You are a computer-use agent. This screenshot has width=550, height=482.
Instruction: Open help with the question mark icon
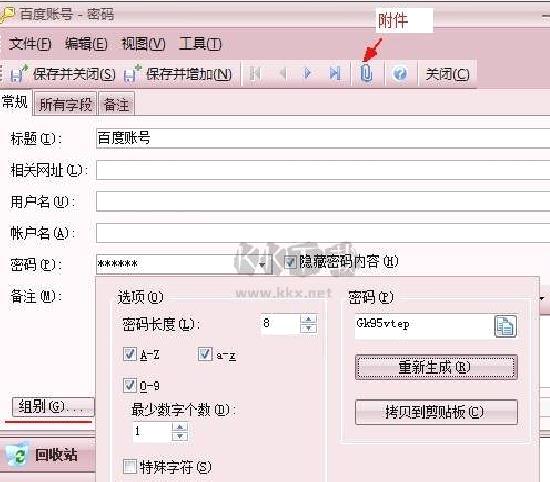click(400, 73)
